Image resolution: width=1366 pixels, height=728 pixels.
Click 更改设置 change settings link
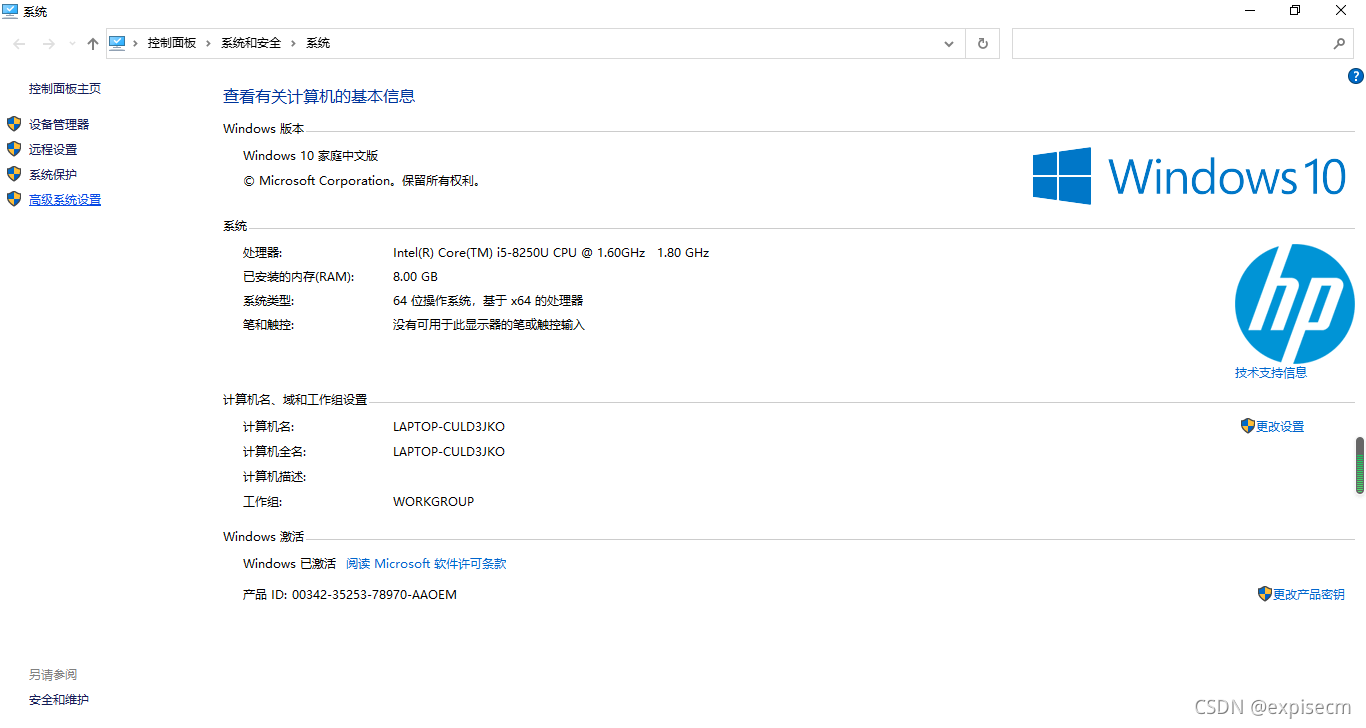[x=1280, y=426]
